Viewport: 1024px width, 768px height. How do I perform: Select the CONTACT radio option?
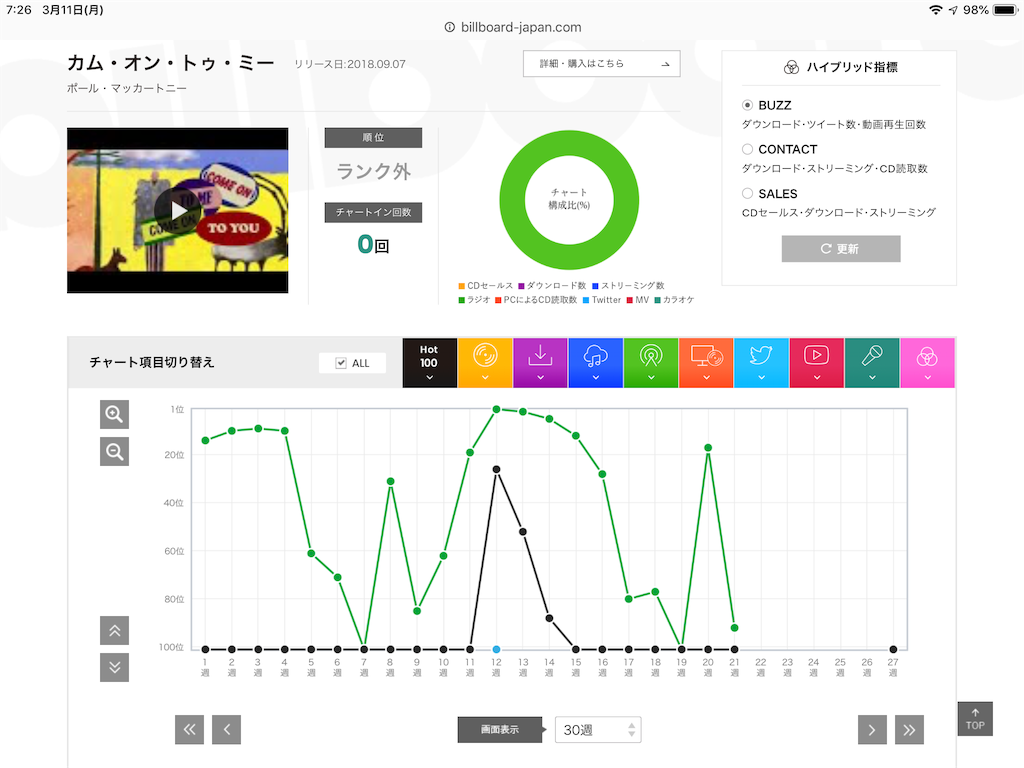click(x=747, y=149)
